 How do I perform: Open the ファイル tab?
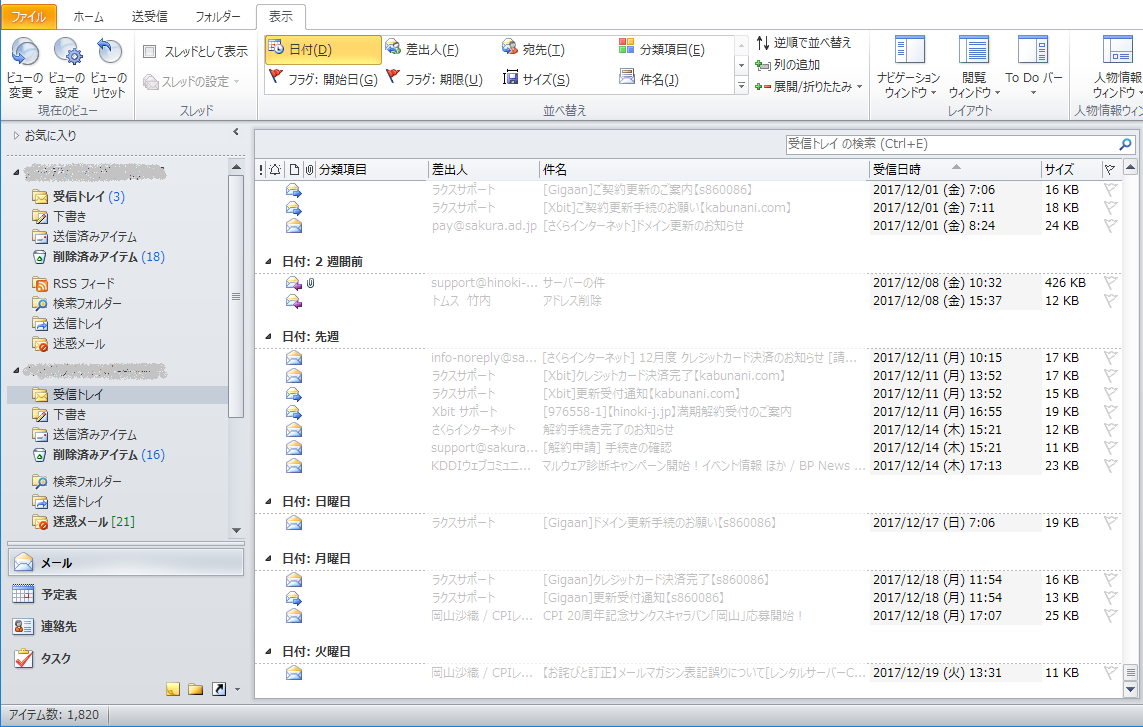[29, 17]
